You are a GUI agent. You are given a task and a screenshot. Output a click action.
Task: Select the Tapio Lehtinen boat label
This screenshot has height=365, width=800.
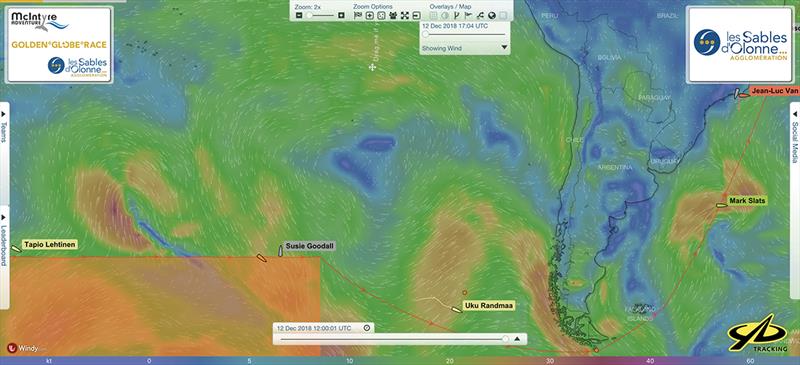coord(49,245)
